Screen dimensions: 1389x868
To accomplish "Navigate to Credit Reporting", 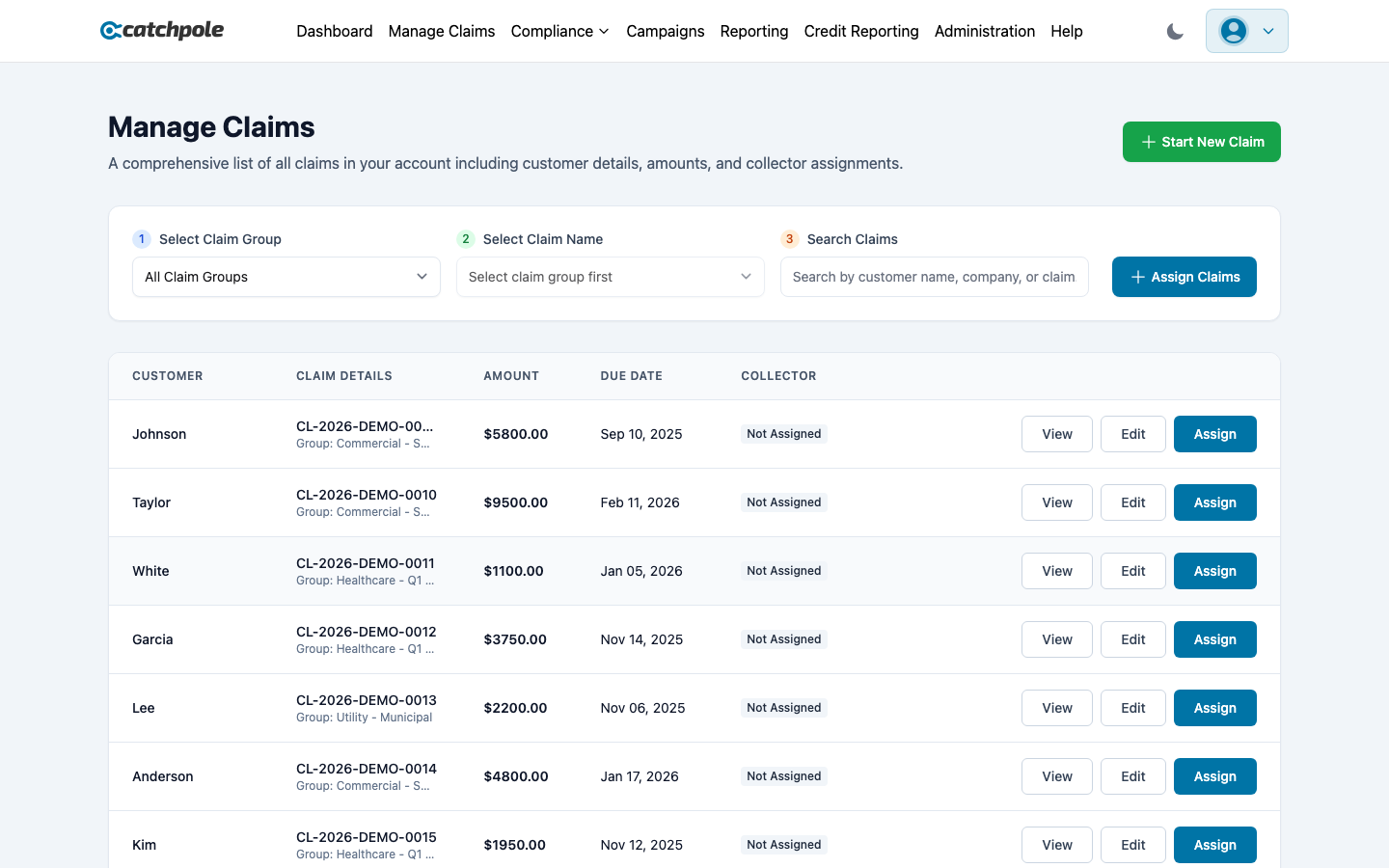I will (x=860, y=31).
